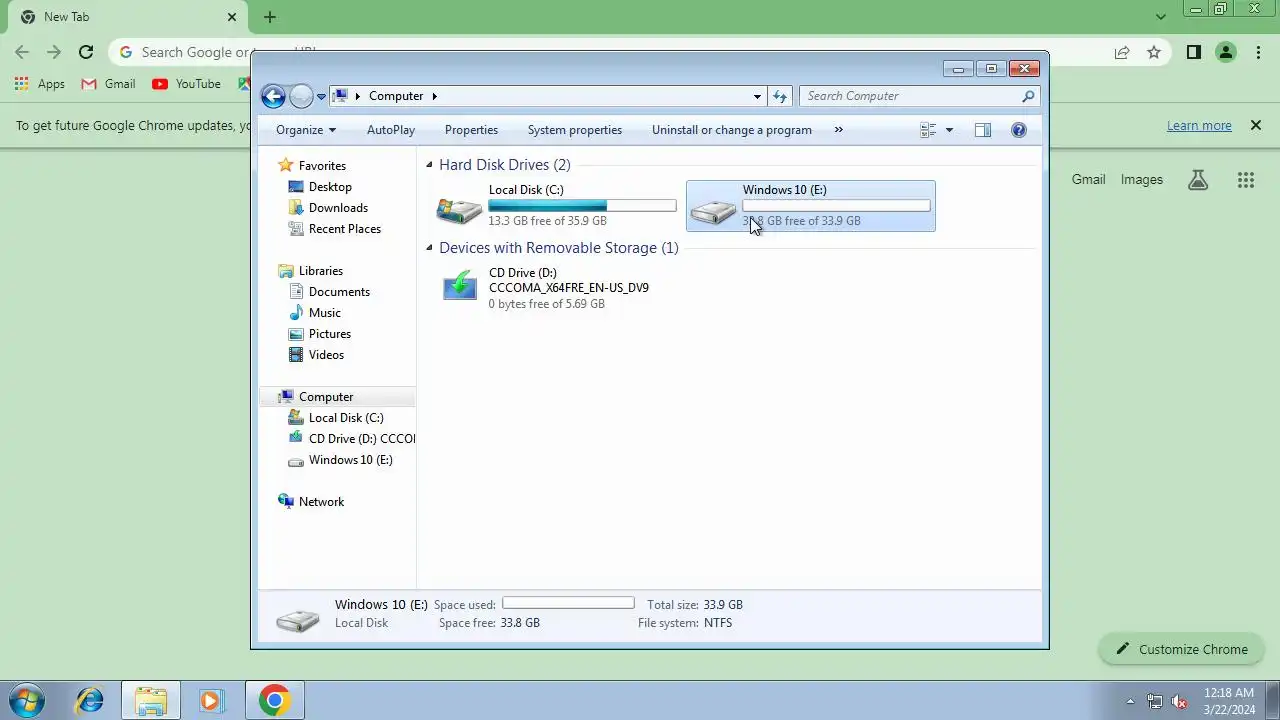Open the Google apps grid icon
Screen dimensions: 1280x720
click(1245, 180)
